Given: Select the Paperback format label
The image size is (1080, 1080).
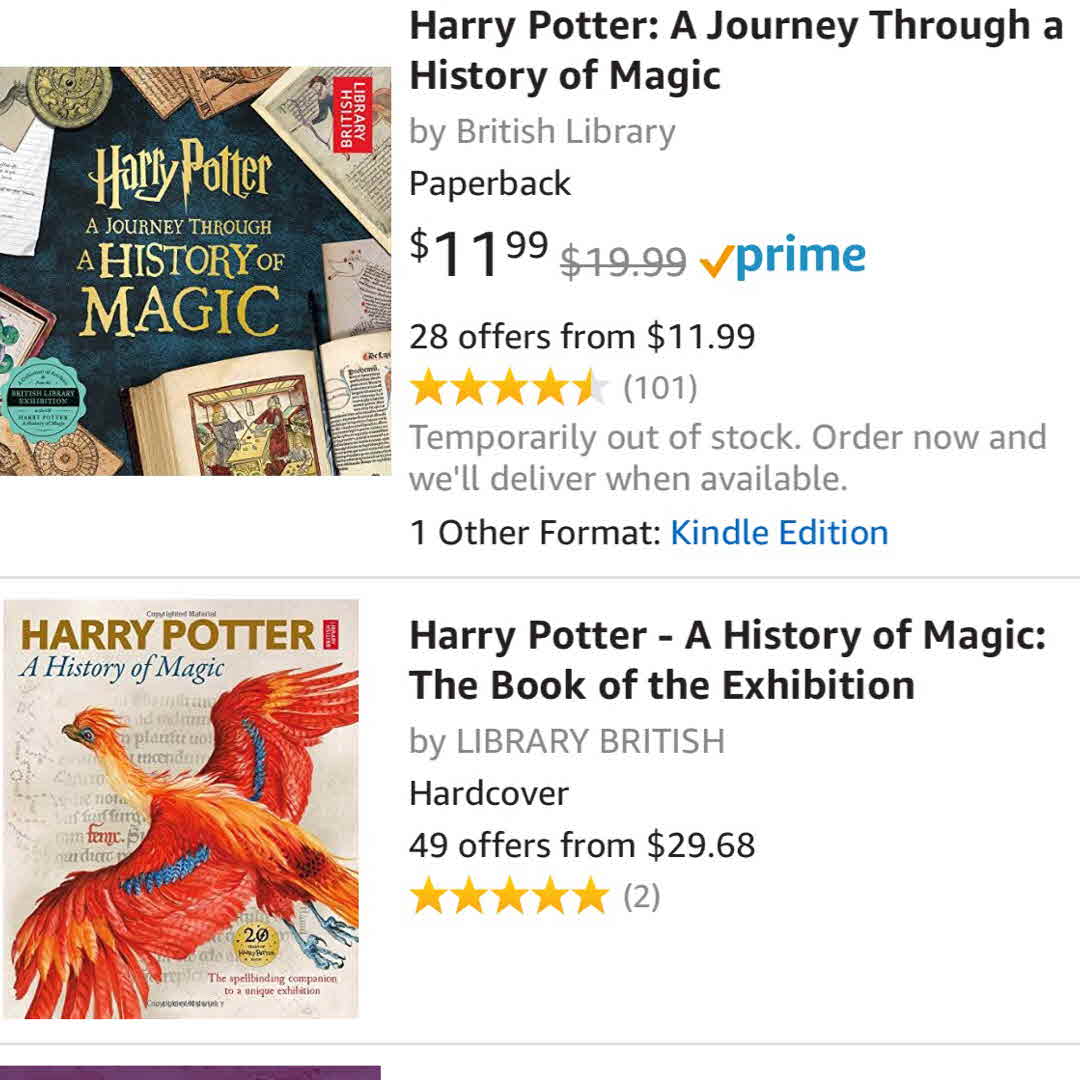Looking at the screenshot, I should pyautogui.click(x=490, y=184).
